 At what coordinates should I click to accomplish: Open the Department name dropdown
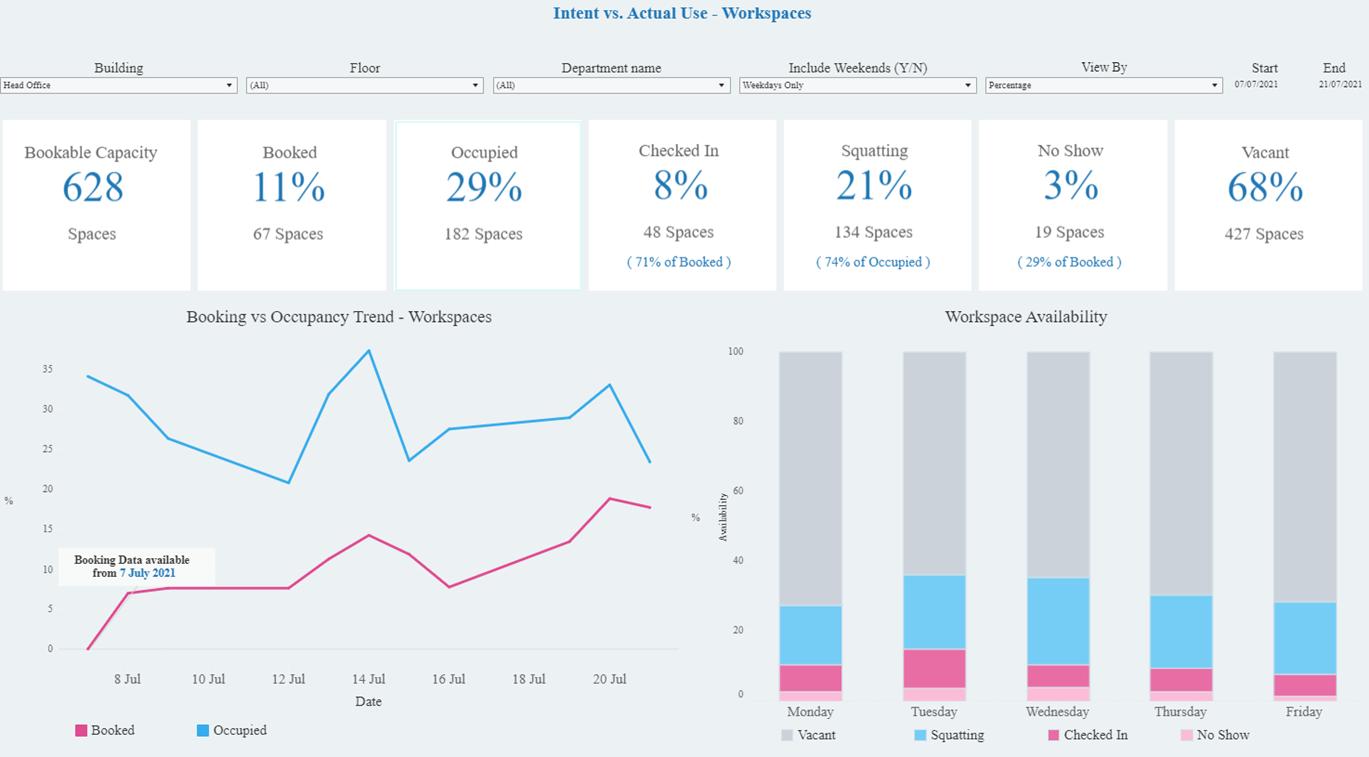tap(720, 85)
